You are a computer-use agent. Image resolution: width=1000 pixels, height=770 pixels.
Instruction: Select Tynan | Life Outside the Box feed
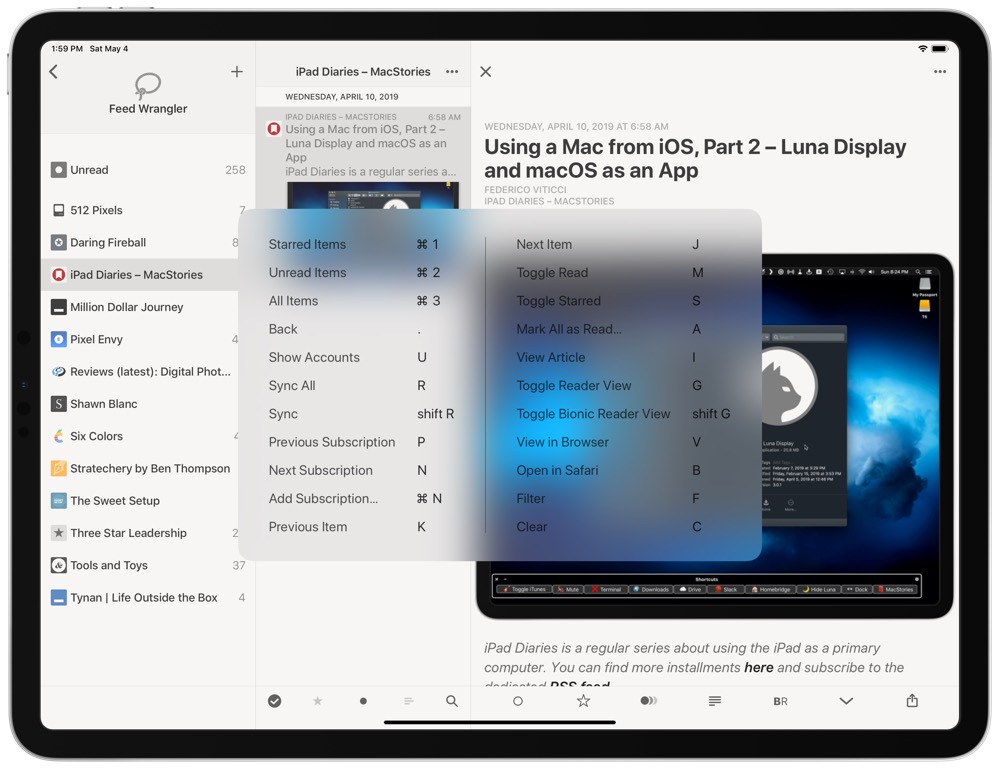[148, 598]
